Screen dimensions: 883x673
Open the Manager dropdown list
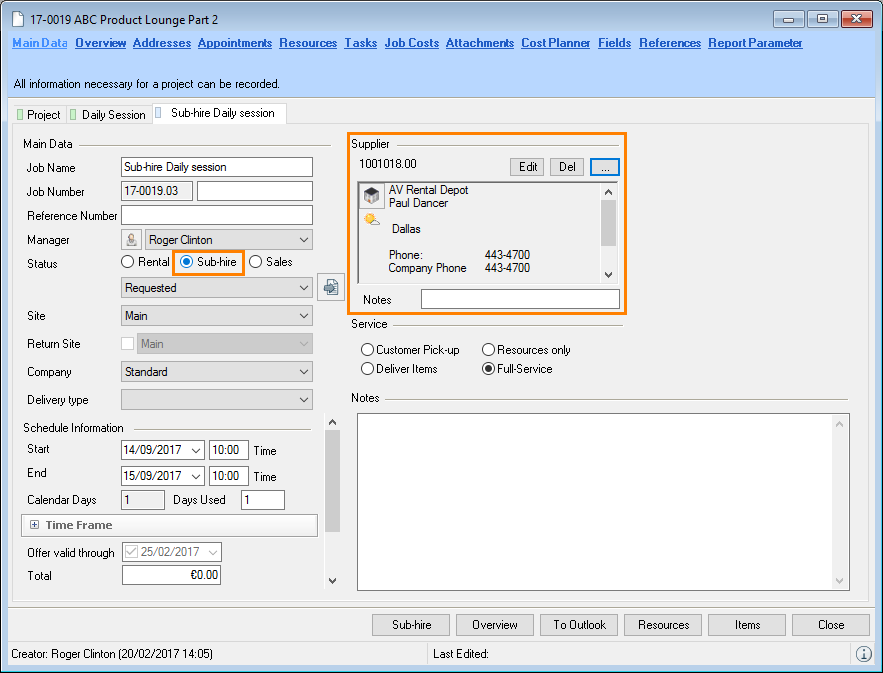coord(304,240)
